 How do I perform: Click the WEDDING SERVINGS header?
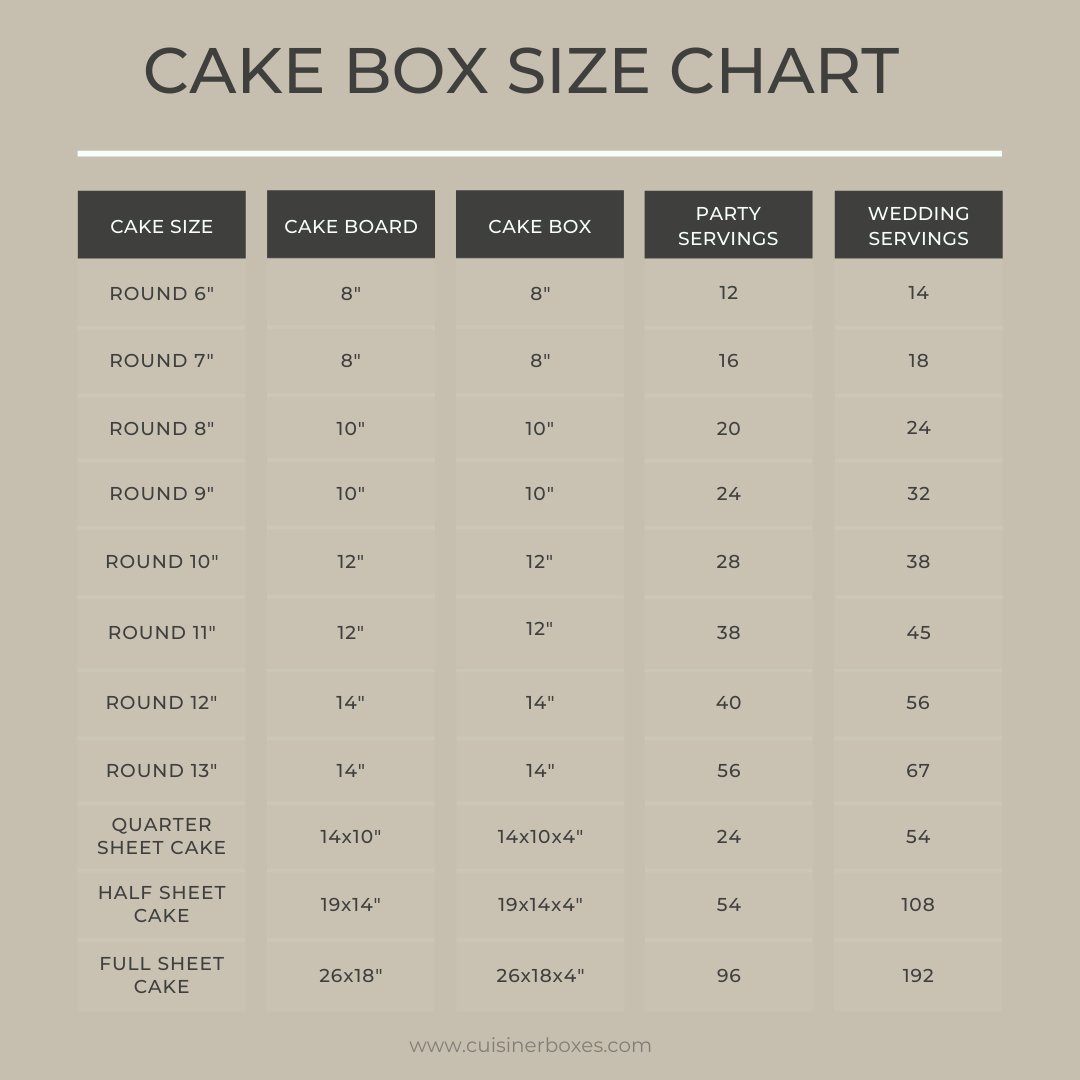(x=918, y=225)
